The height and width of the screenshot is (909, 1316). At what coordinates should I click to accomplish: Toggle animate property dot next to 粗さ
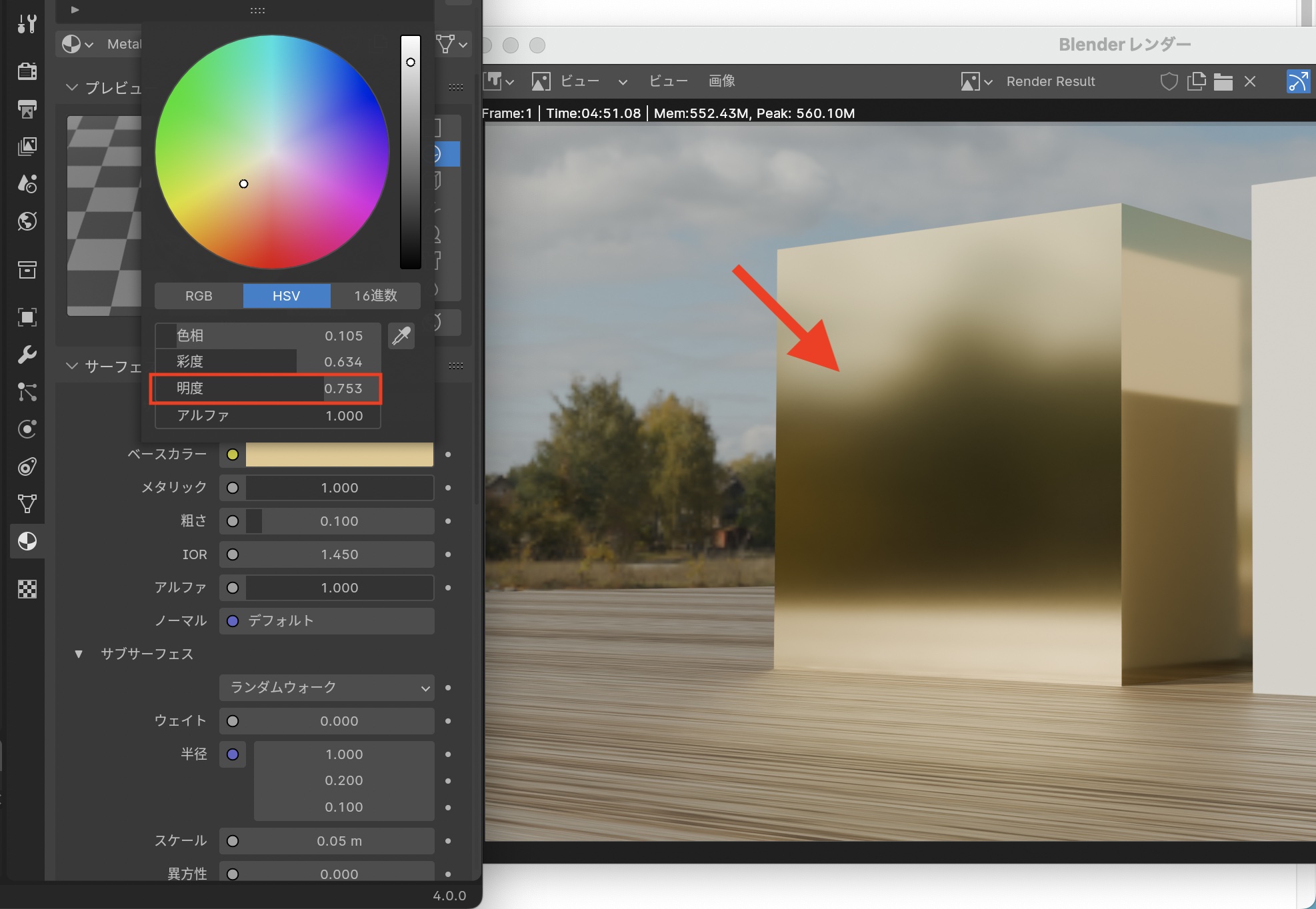[448, 521]
